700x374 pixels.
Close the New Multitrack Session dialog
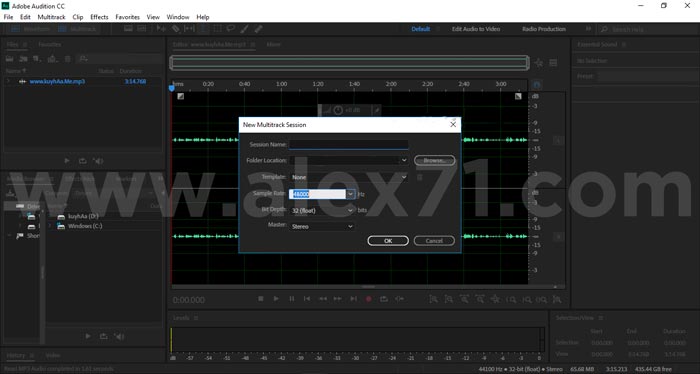(x=453, y=125)
